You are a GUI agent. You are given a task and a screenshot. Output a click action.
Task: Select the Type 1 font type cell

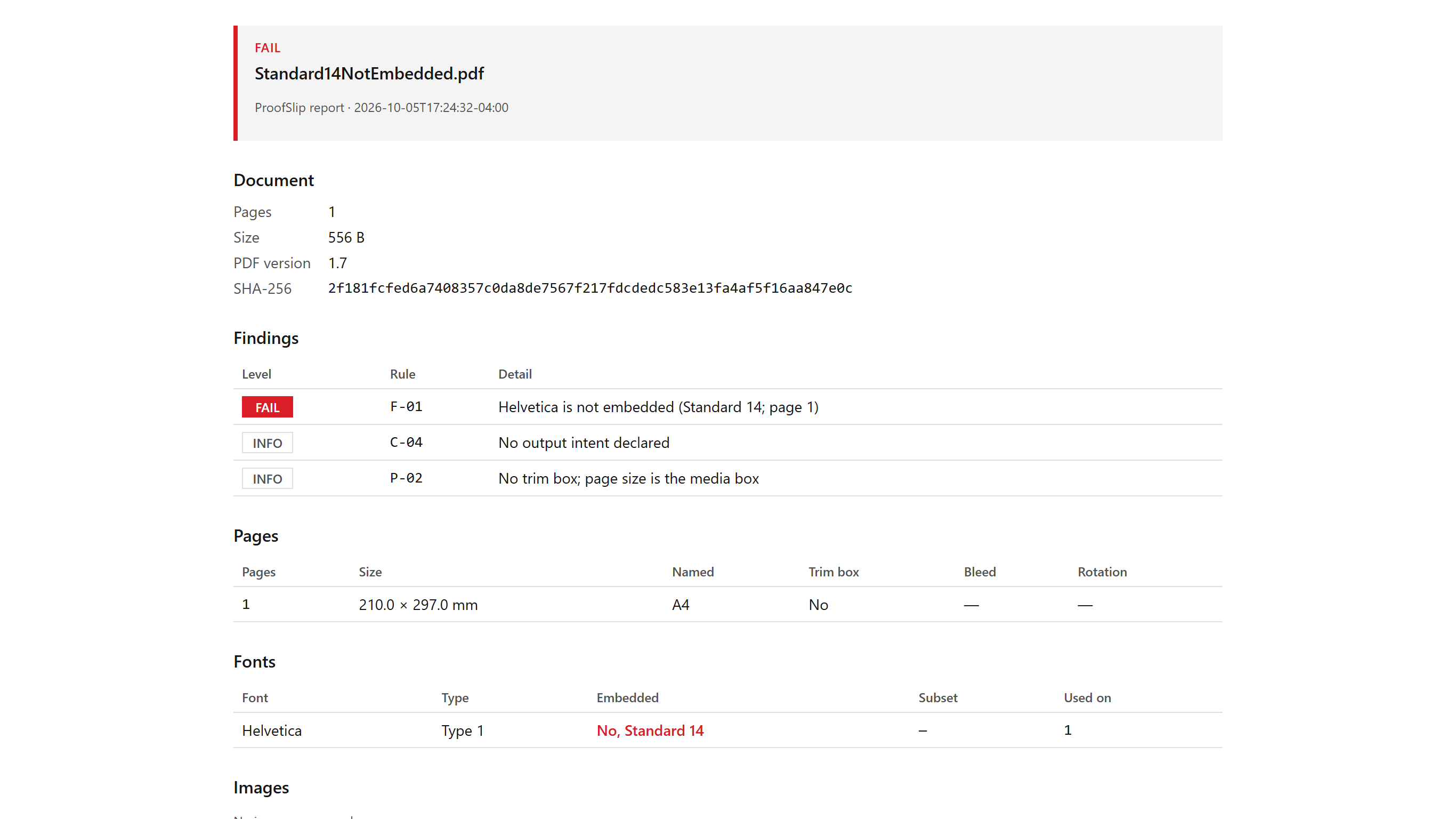click(463, 731)
